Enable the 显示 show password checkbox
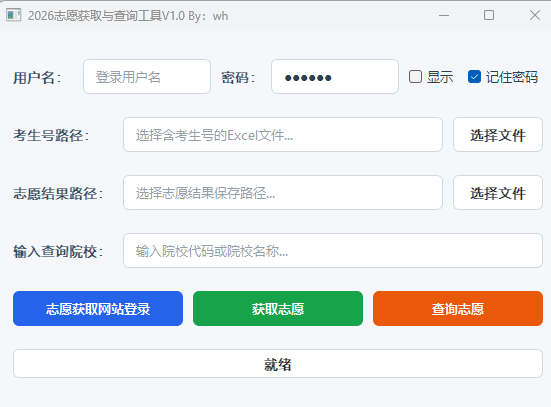This screenshot has width=551, height=407. click(415, 77)
